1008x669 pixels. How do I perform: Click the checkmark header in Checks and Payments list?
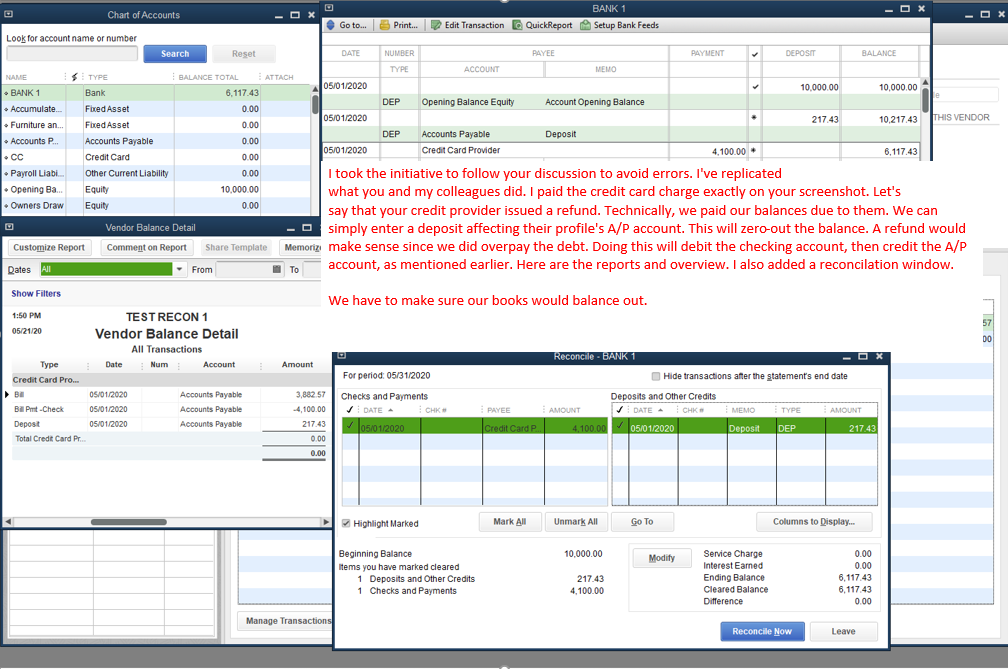[350, 410]
